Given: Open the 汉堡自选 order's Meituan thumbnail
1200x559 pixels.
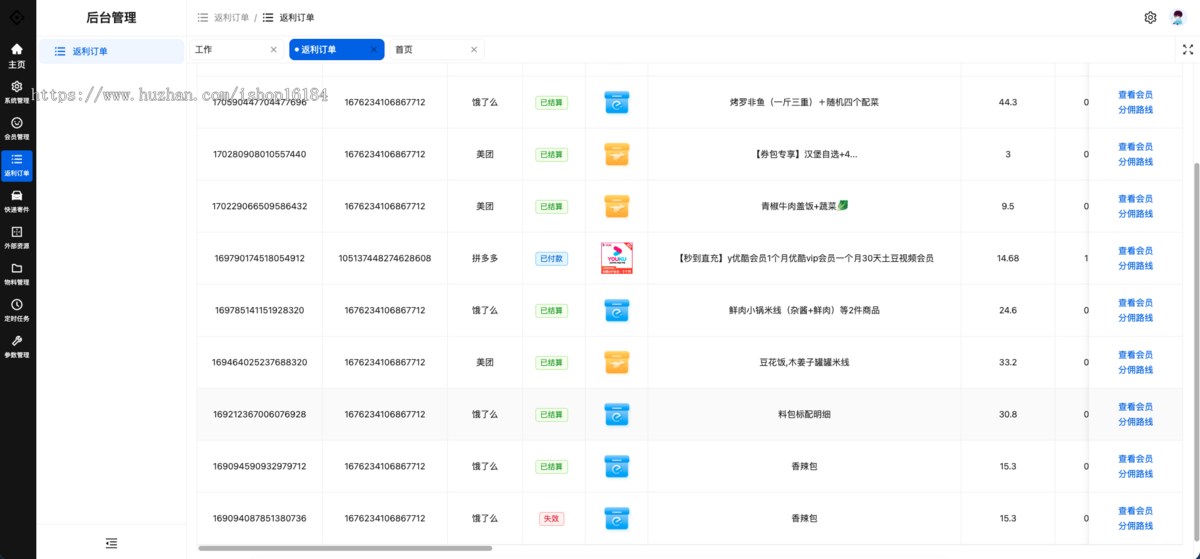Looking at the screenshot, I should pyautogui.click(x=617, y=154).
